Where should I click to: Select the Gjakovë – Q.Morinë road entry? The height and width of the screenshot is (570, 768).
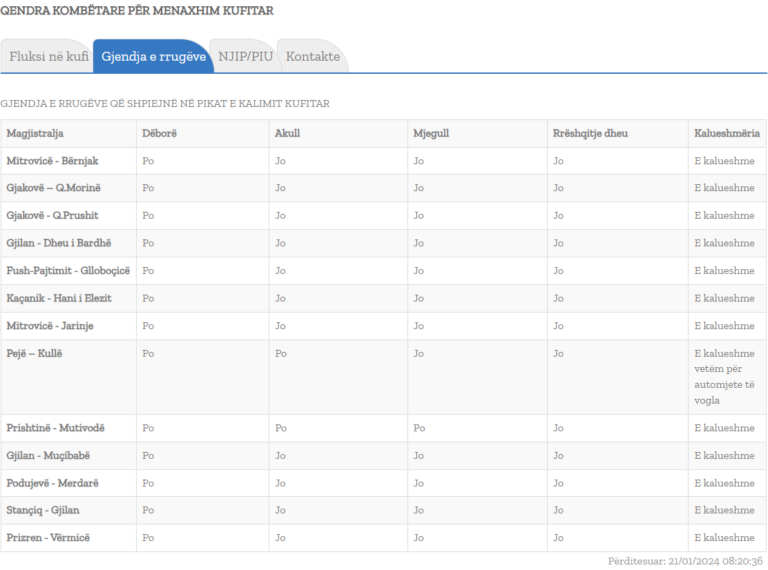point(54,188)
